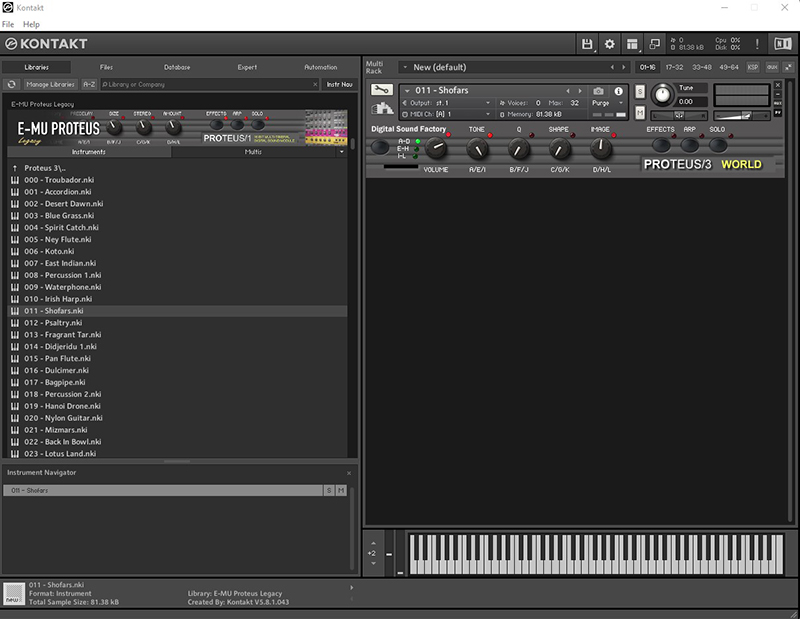
Task: Open the 011 - Shofars instrument name dropdown
Action: 407,91
